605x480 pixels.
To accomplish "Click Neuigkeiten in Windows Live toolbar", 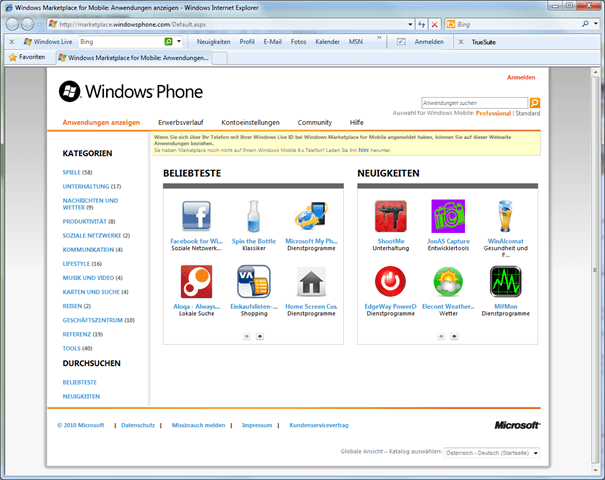I will [x=213, y=42].
